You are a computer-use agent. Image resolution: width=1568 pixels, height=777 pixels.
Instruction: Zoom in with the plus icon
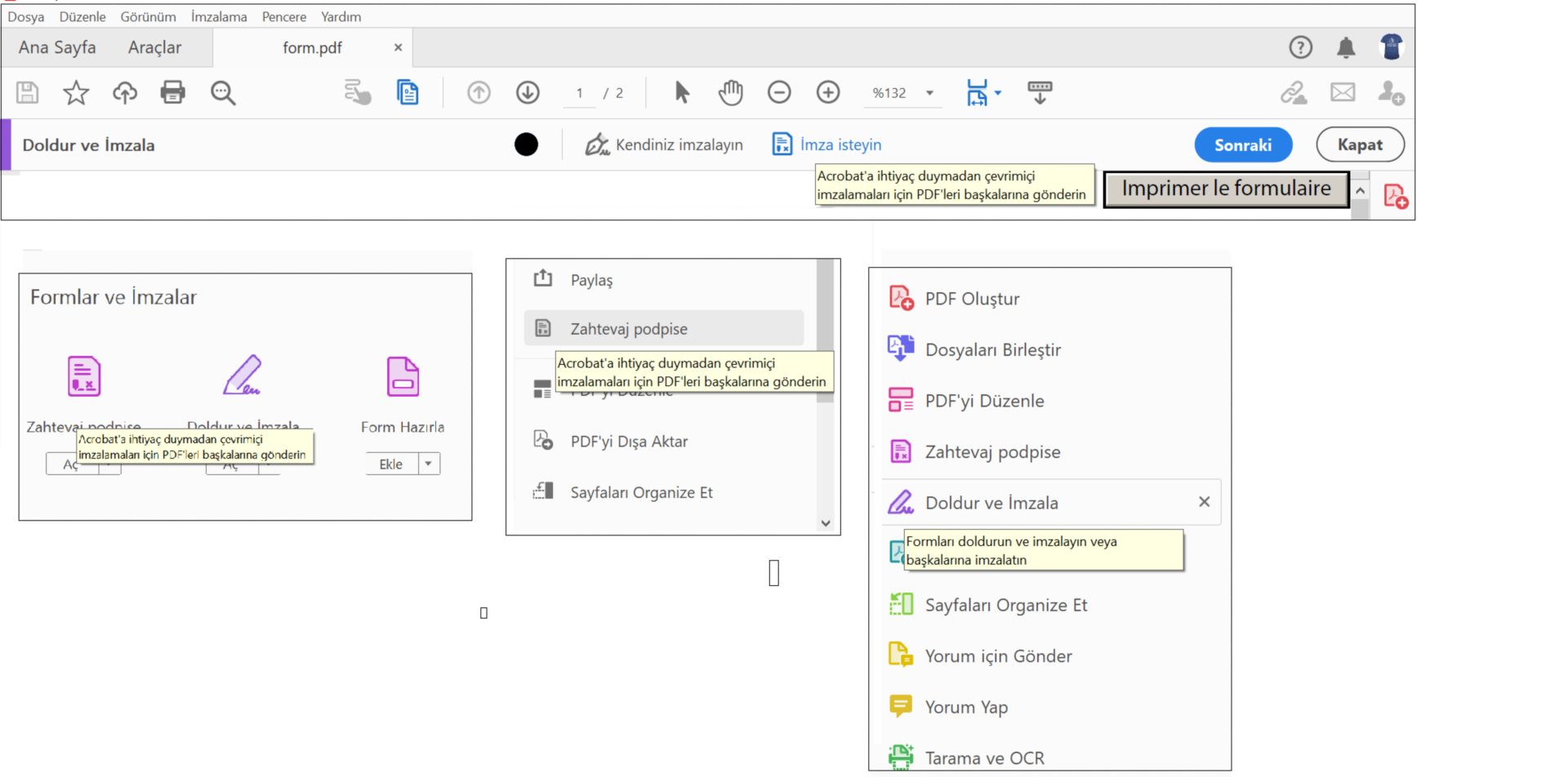(x=828, y=92)
